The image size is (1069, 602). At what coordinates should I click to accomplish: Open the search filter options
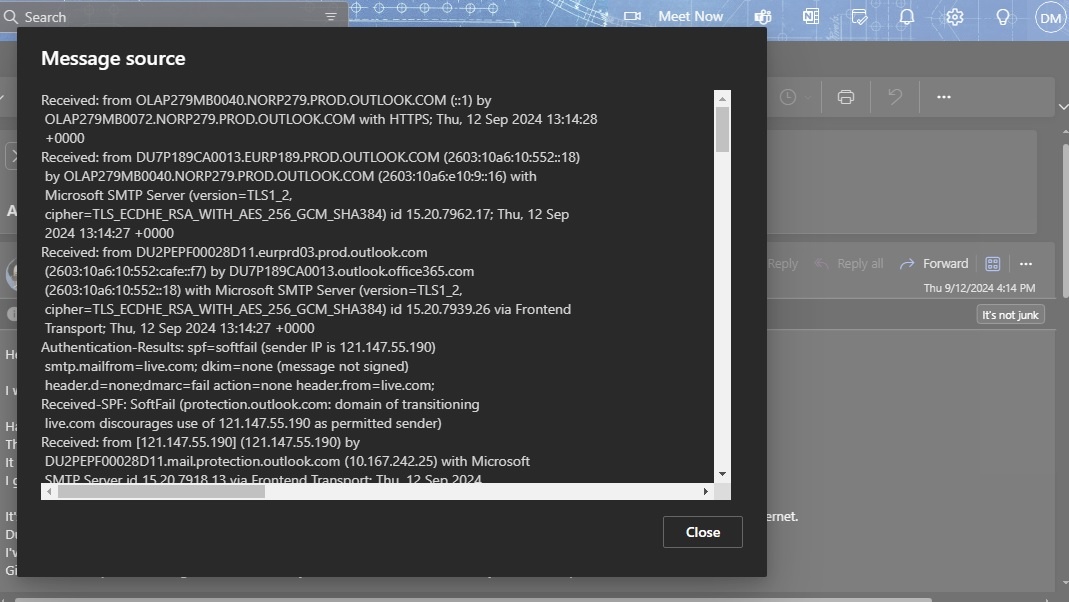coord(331,17)
